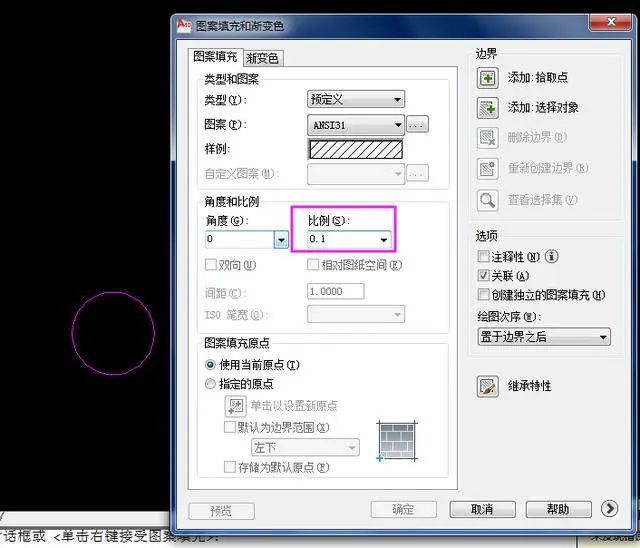Switch to the 图案填充 tab
Viewport: 640px width, 548px height.
point(215,57)
